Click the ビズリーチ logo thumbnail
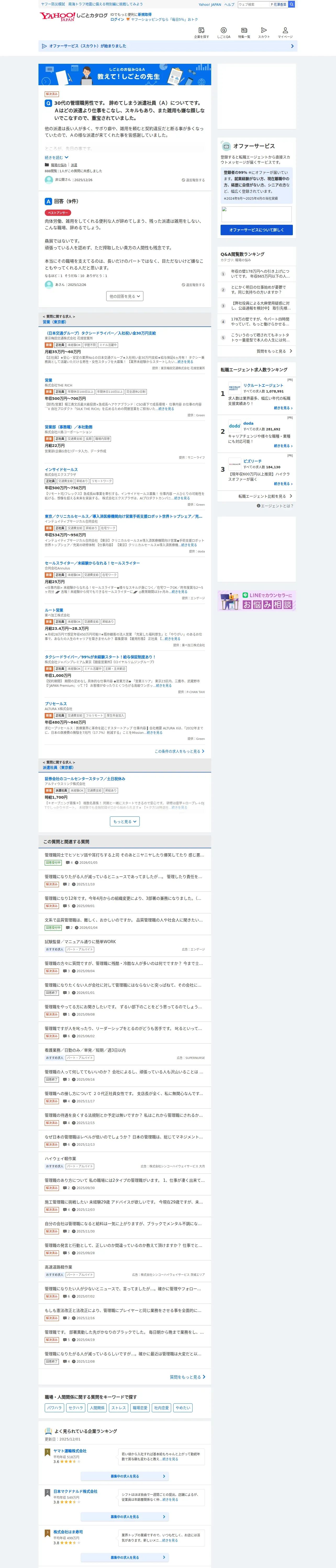Image resolution: width=336 pixels, height=1568 pixels. (x=235, y=464)
